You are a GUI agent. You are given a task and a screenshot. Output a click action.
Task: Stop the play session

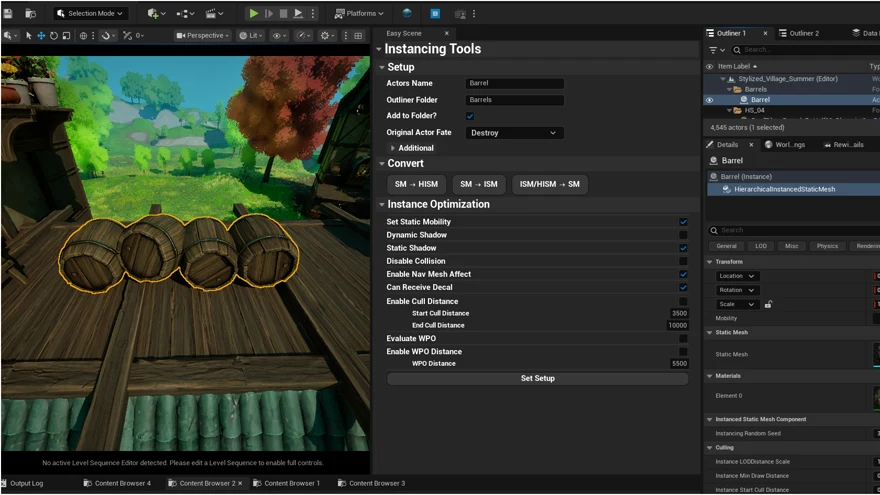tap(283, 13)
